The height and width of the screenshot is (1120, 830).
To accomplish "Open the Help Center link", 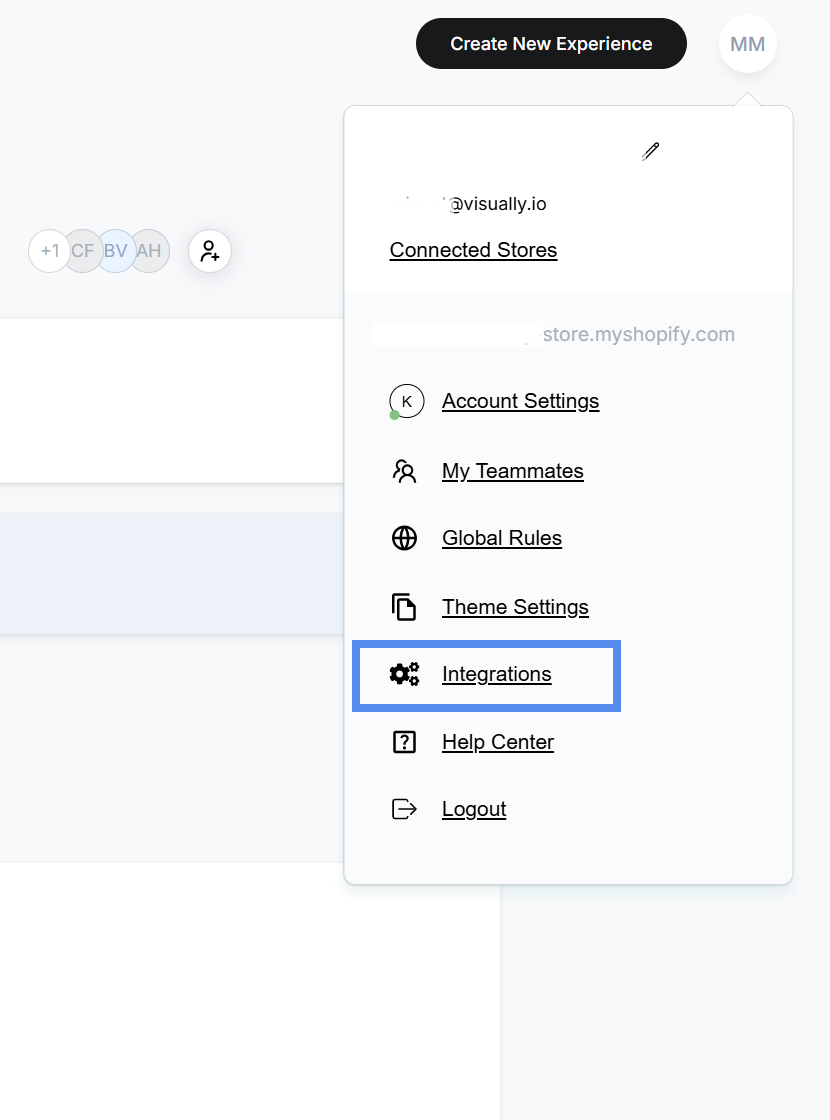I will tap(497, 741).
